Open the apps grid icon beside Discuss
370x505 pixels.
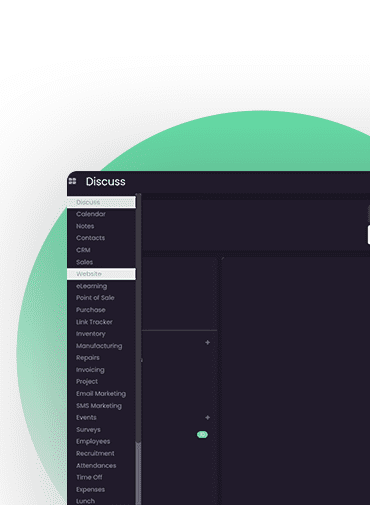pos(72,181)
